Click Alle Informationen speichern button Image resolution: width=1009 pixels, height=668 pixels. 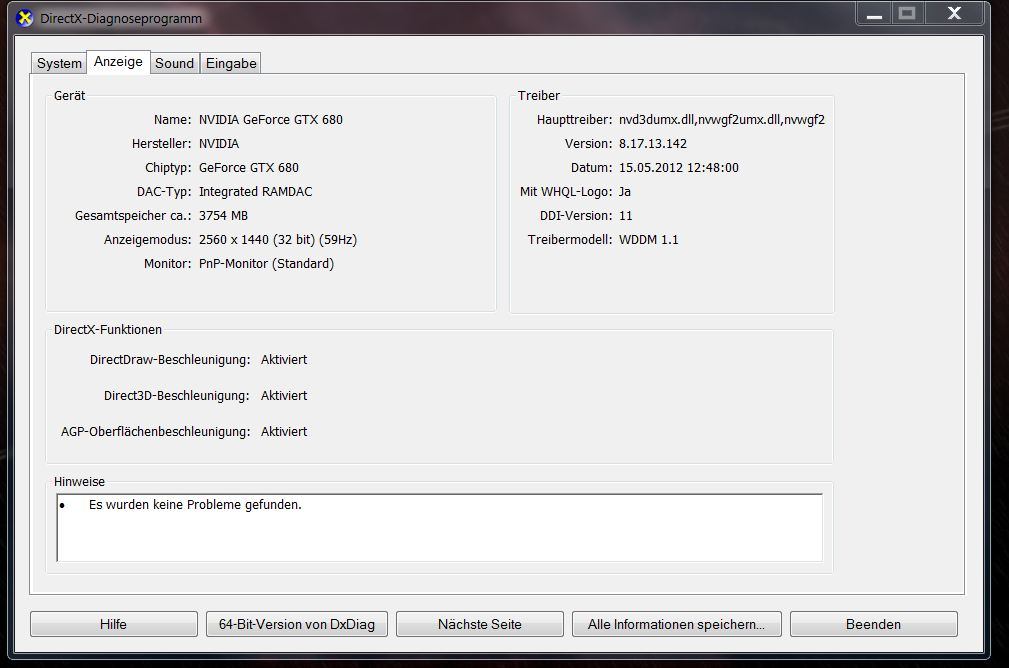tap(676, 624)
